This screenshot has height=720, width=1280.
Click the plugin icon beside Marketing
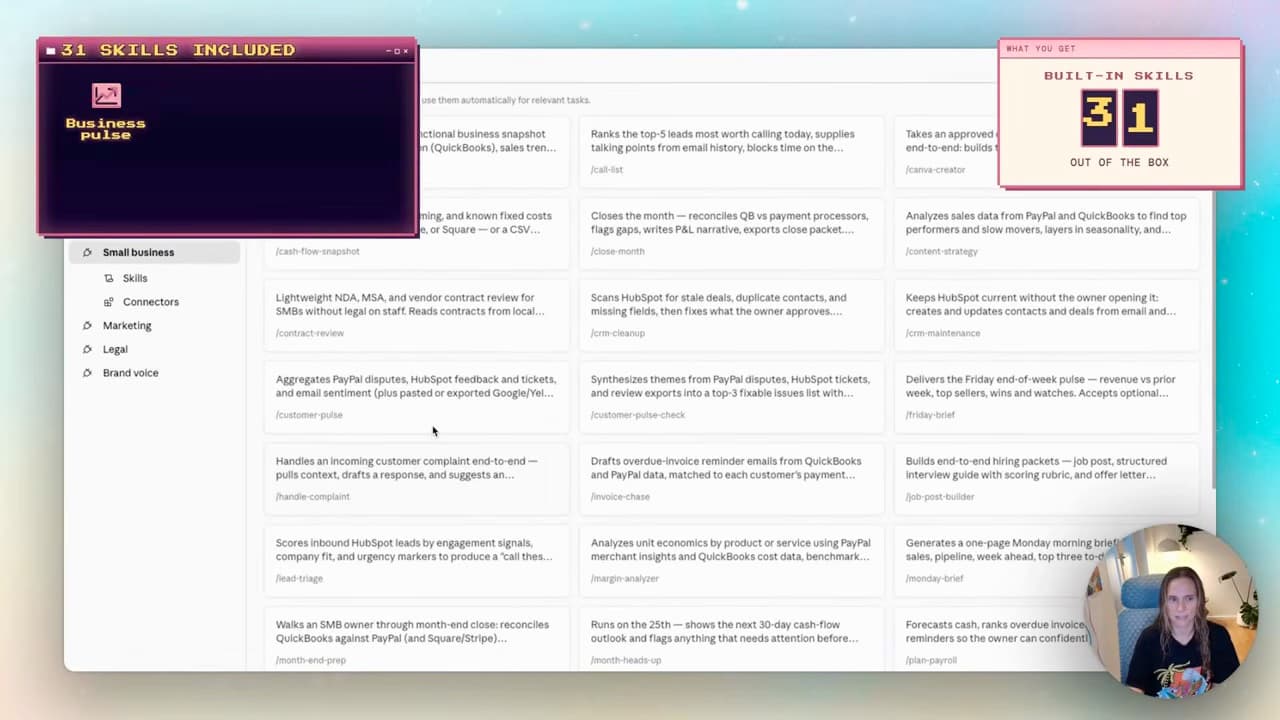pyautogui.click(x=87, y=326)
